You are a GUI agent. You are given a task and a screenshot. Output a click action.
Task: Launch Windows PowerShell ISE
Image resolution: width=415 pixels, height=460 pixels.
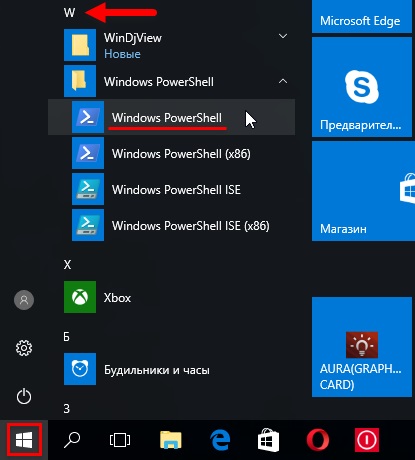click(171, 190)
